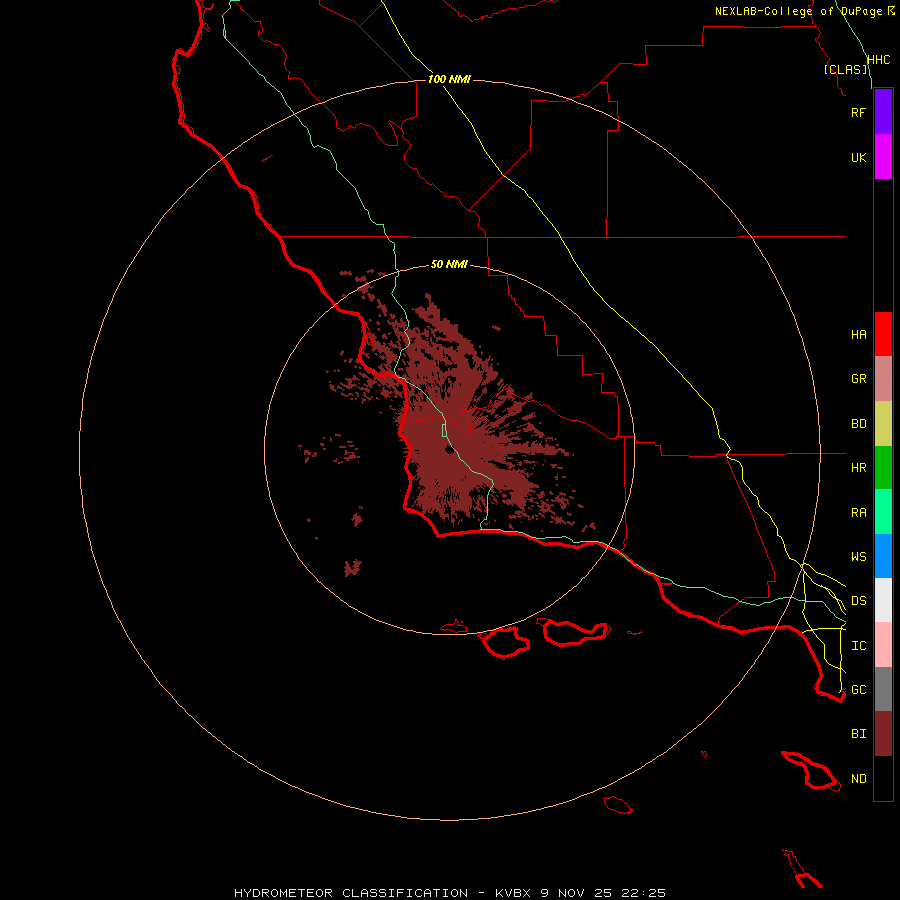Screen dimensions: 900x900
Task: Click the 'UK' legend label
Action: click(858, 157)
